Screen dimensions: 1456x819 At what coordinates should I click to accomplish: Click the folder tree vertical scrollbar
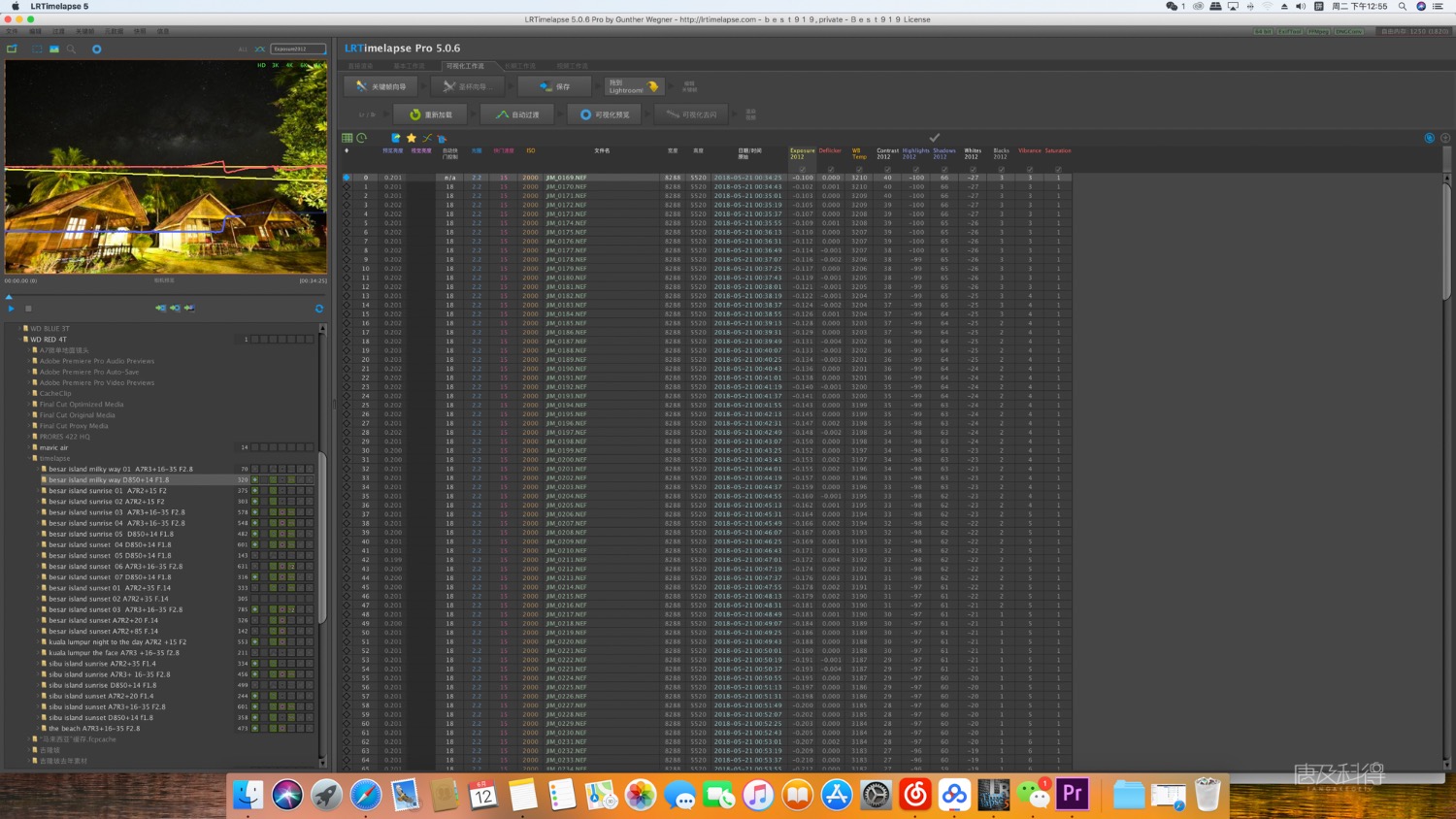[322, 540]
